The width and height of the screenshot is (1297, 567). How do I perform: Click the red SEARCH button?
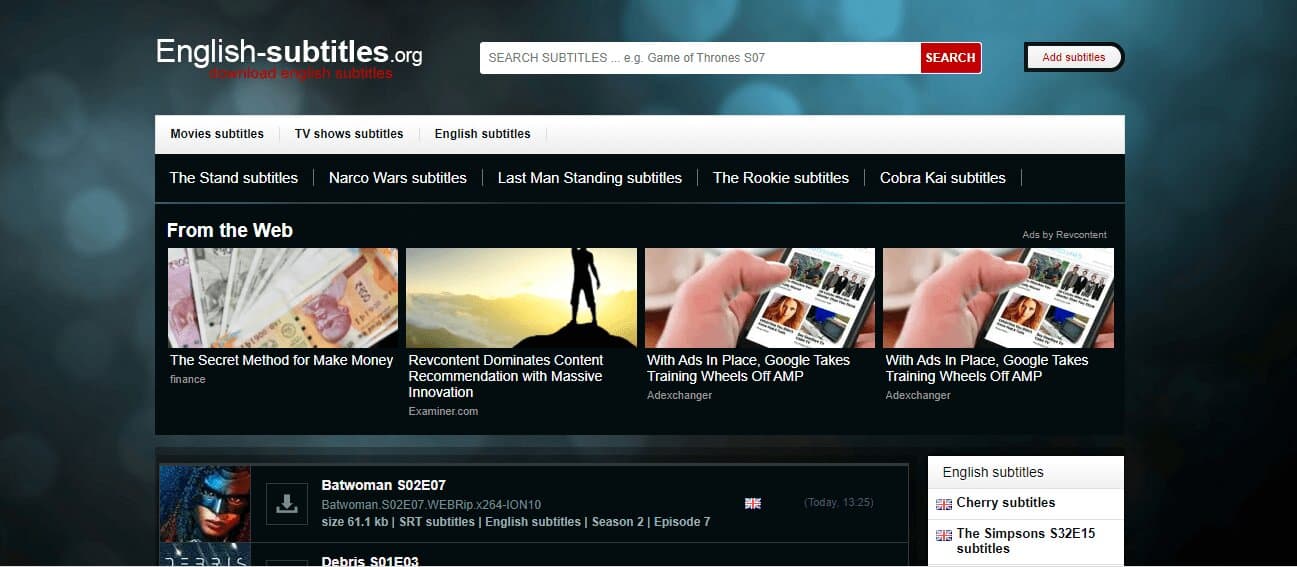(x=950, y=58)
